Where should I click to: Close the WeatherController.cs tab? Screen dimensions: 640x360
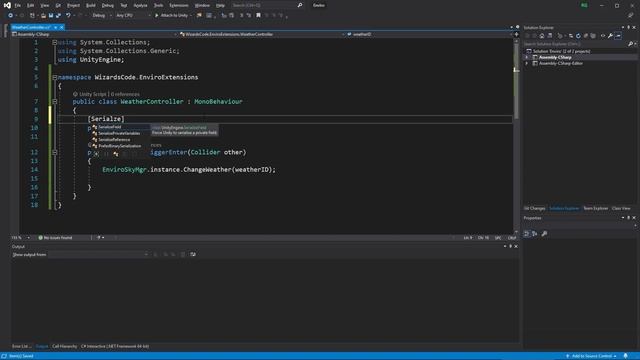[x=62, y=27]
